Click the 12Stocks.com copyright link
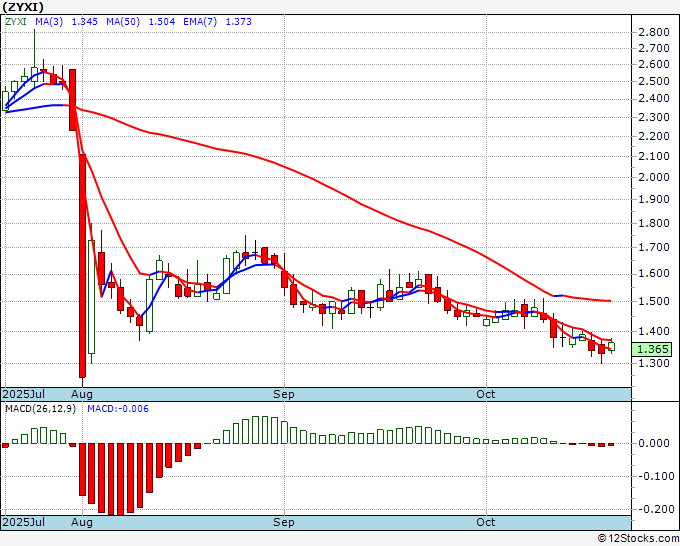Viewport: 680px width, 546px height. click(x=638, y=539)
